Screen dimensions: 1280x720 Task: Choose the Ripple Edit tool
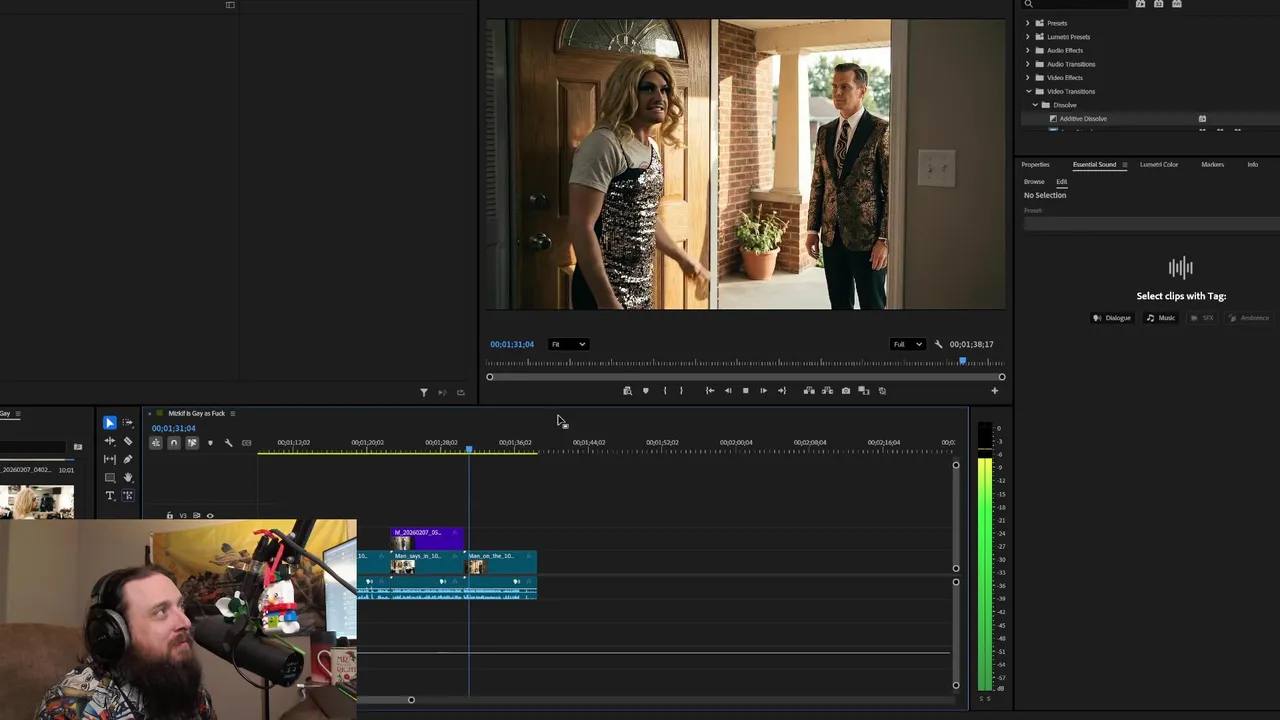click(x=110, y=441)
